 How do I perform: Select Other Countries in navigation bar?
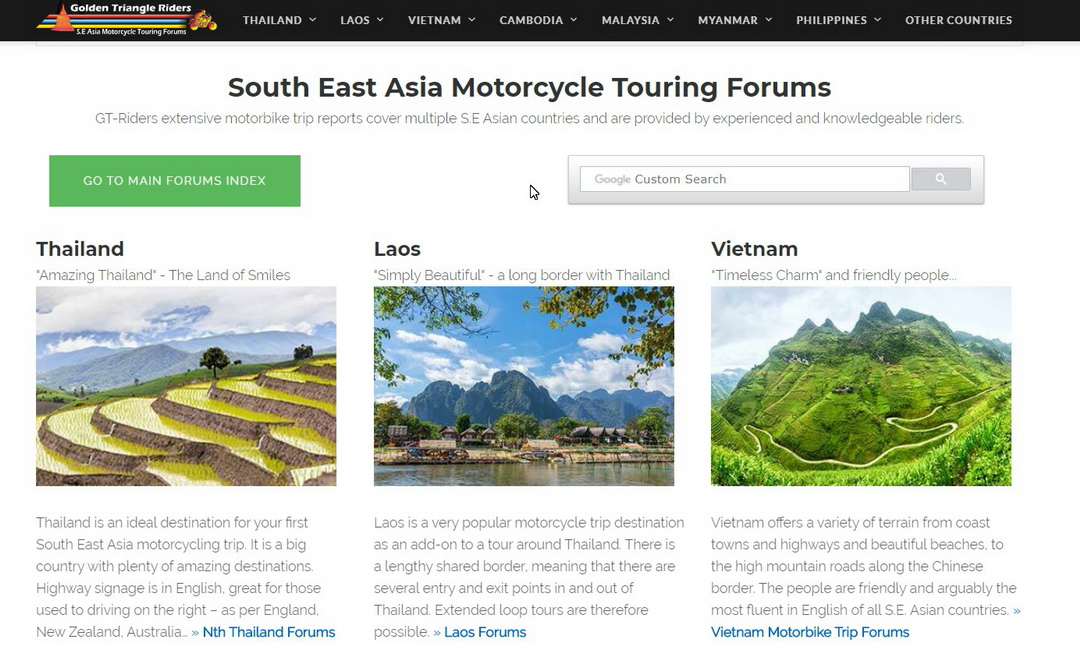(958, 20)
